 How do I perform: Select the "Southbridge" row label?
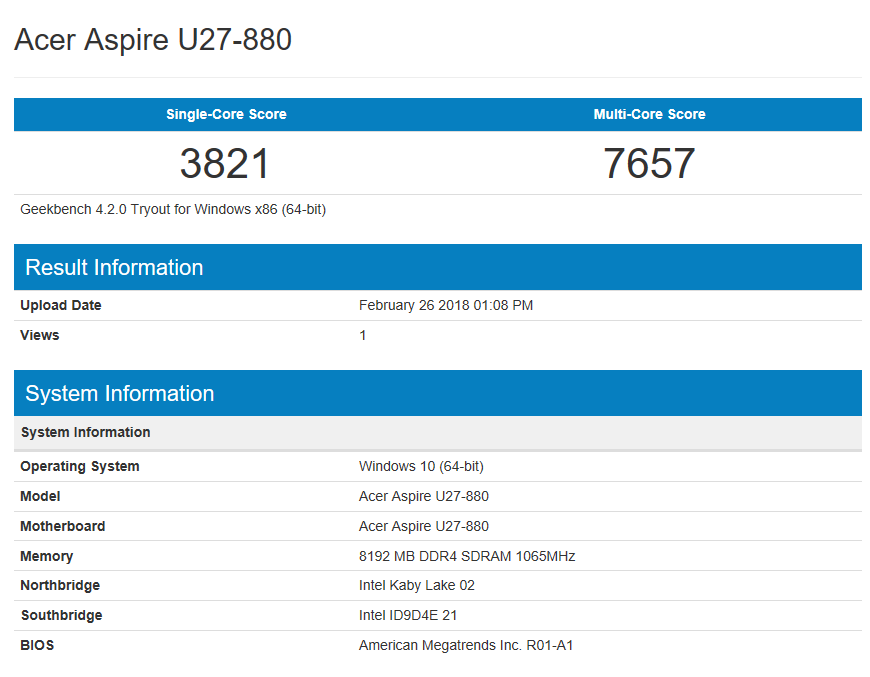click(x=62, y=615)
